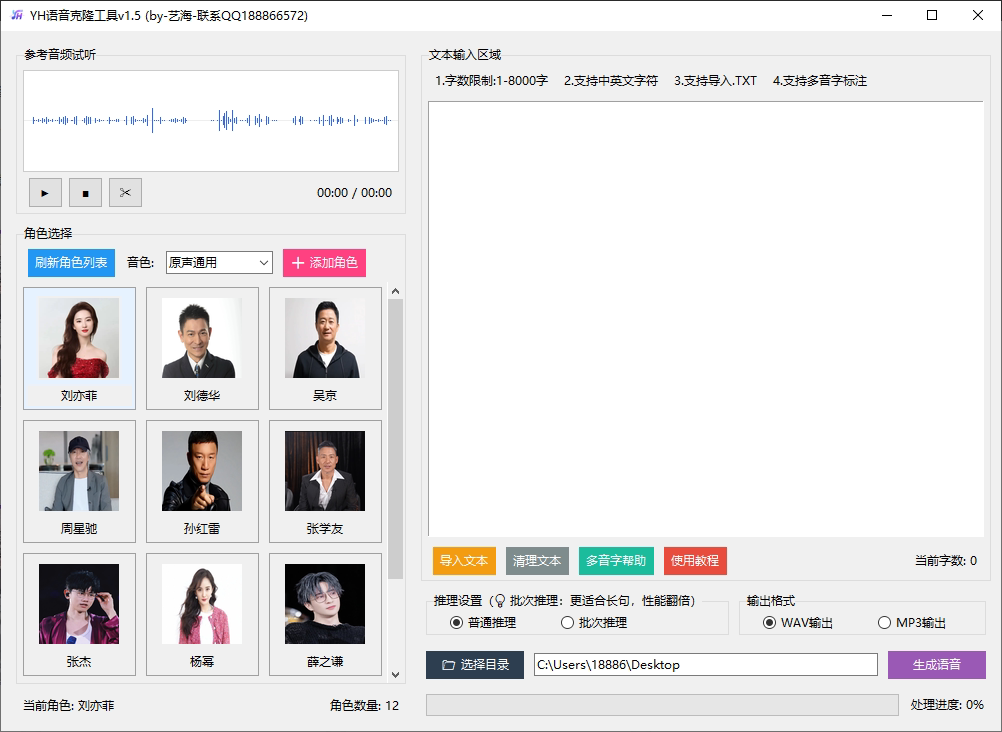The width and height of the screenshot is (1002, 732).
Task: Import text with 导入文本 button
Action: [464, 561]
